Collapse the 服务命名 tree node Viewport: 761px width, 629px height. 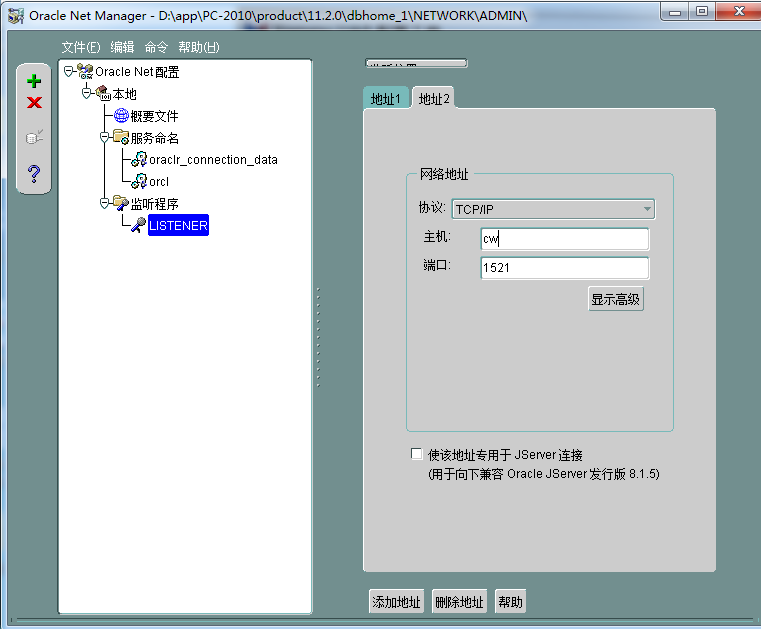coord(104,137)
